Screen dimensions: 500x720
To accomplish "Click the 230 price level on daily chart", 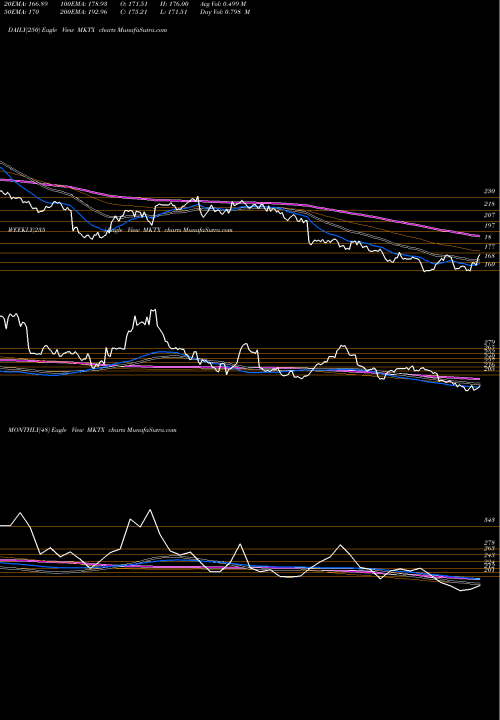I will point(489,191).
